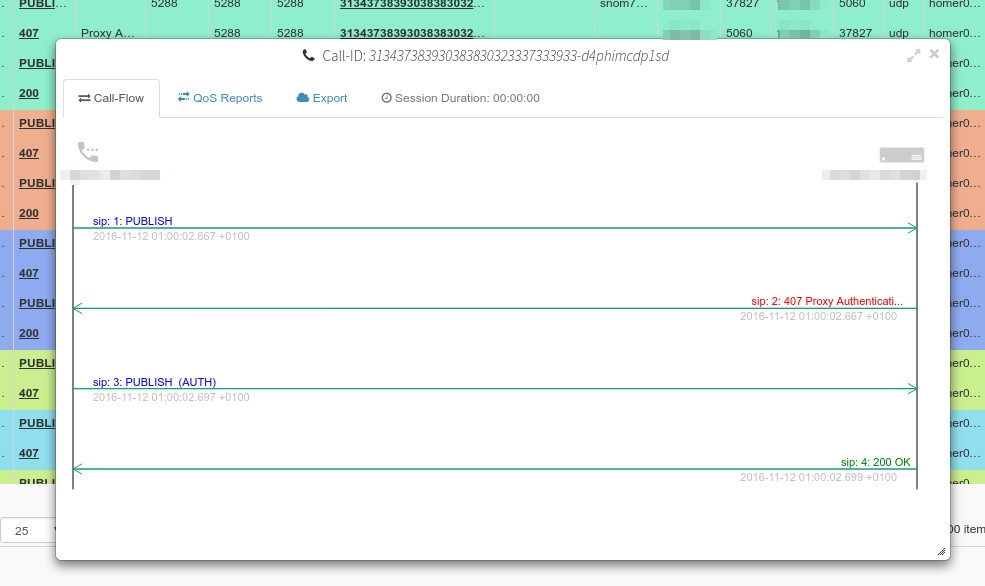This screenshot has height=586, width=985.
Task: Click the caller phone handset icon
Action: (88, 152)
